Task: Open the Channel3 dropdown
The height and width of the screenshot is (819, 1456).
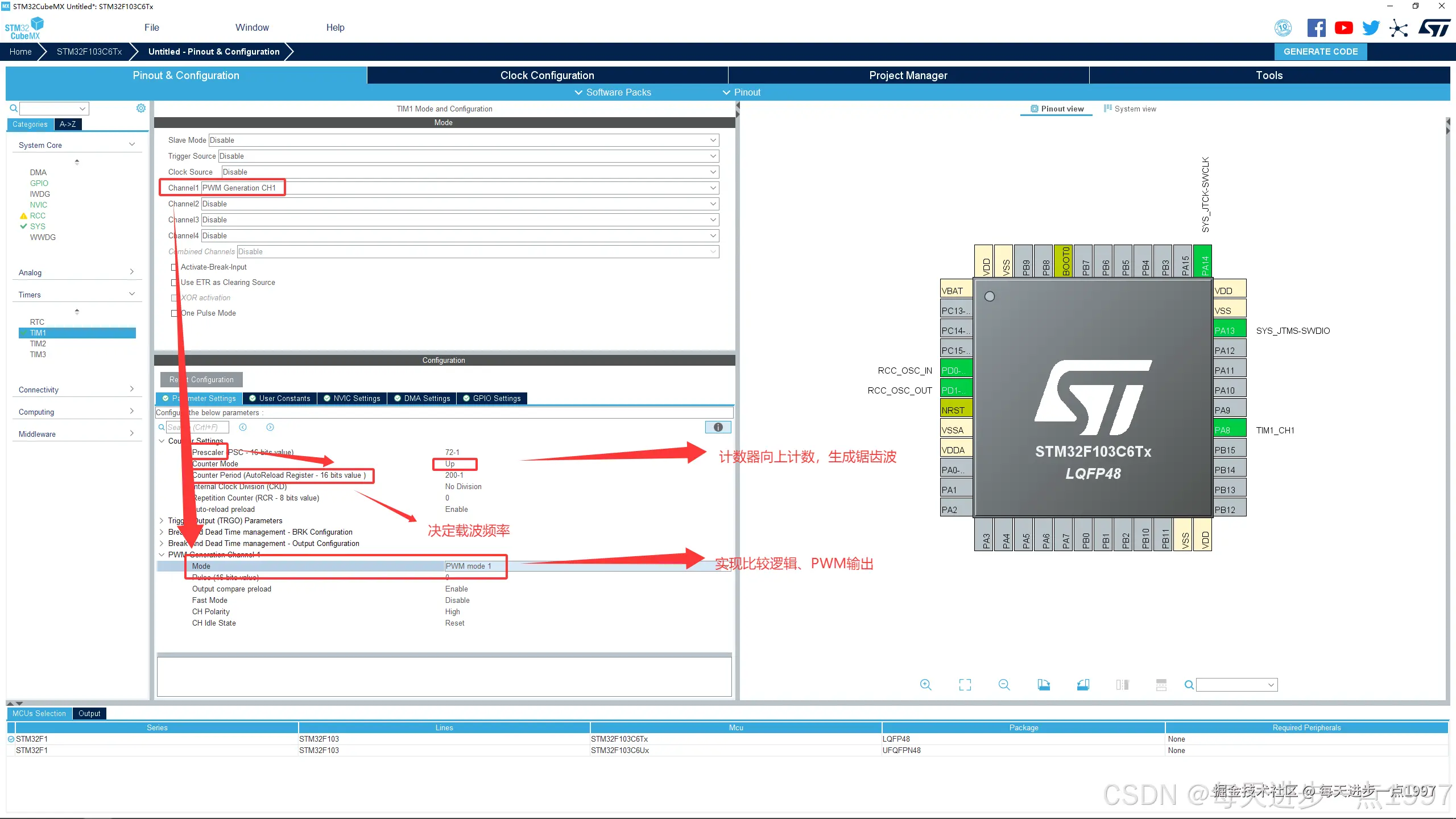Action: [x=460, y=220]
